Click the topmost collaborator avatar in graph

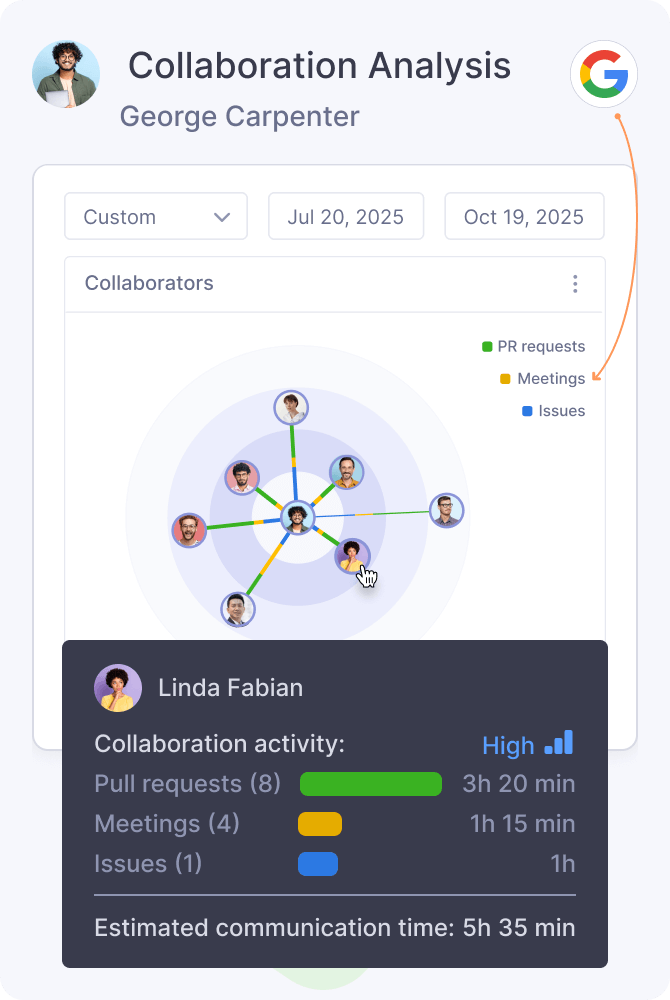pos(291,407)
